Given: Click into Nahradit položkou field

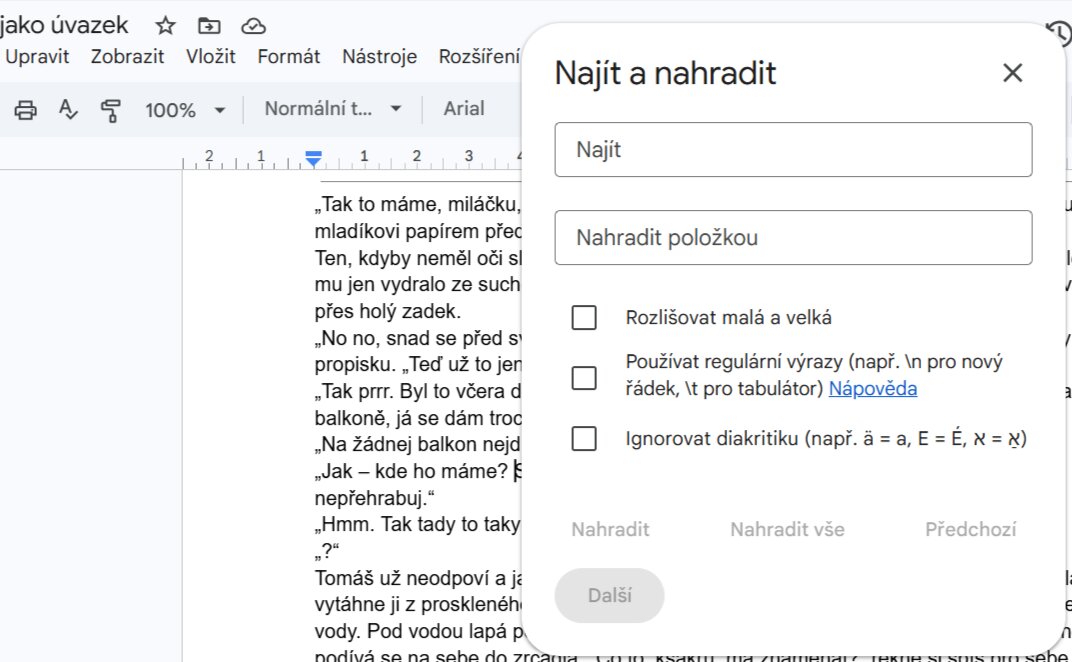Looking at the screenshot, I should click(x=793, y=237).
